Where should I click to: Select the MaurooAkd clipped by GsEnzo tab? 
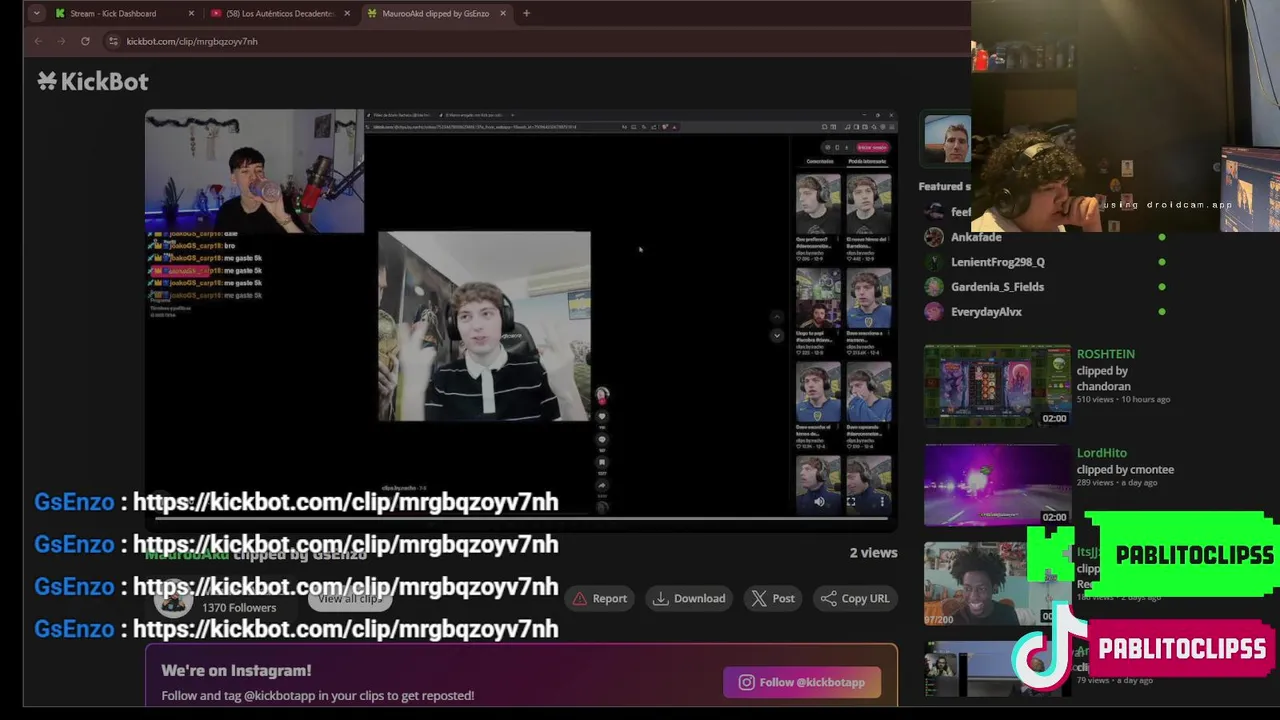click(x=436, y=13)
